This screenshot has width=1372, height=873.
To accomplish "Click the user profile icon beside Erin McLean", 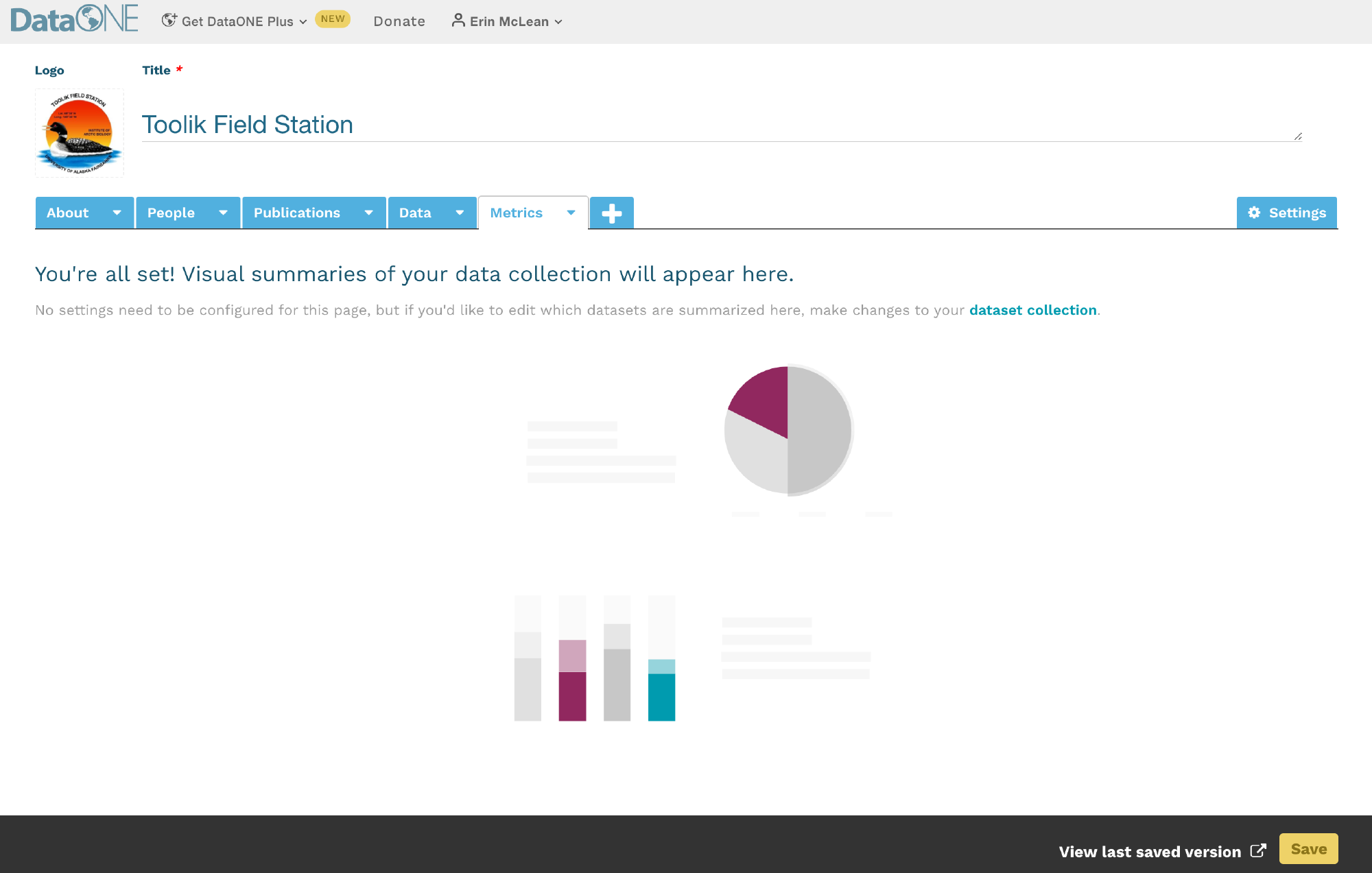I will (x=458, y=21).
